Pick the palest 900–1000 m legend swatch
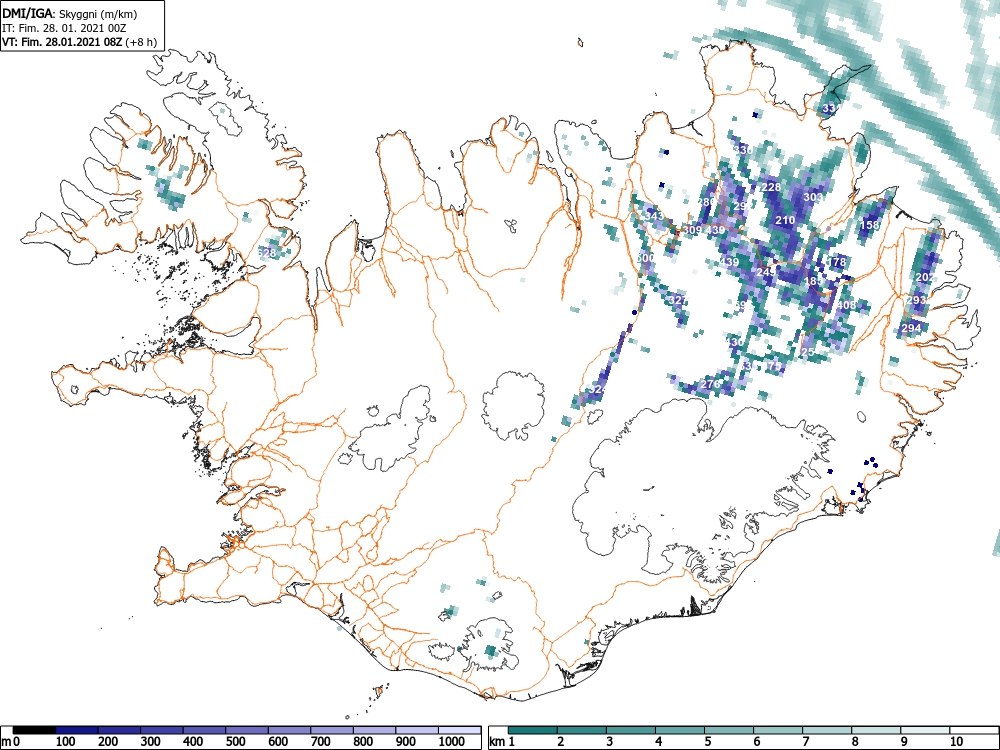The image size is (1000, 750). pos(416,730)
